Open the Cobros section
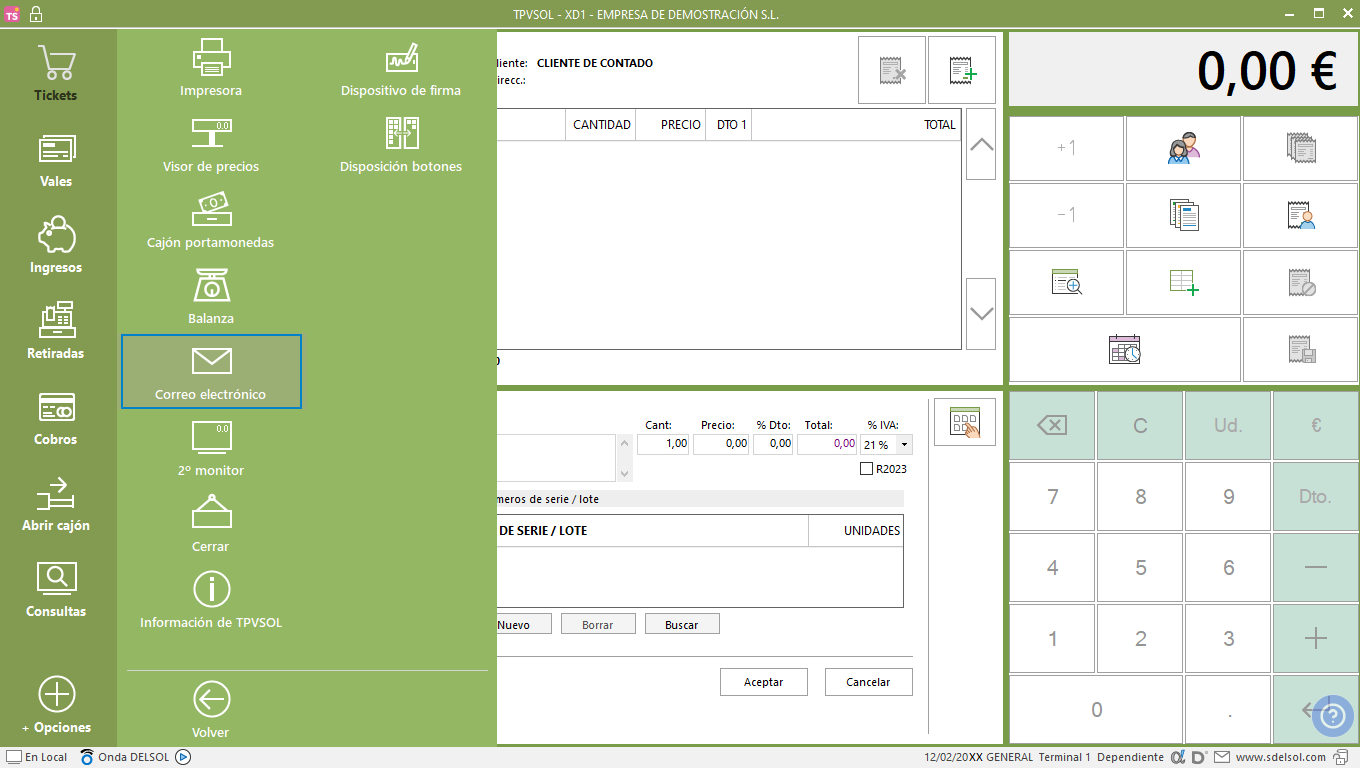This screenshot has height=768, width=1360. click(x=56, y=418)
